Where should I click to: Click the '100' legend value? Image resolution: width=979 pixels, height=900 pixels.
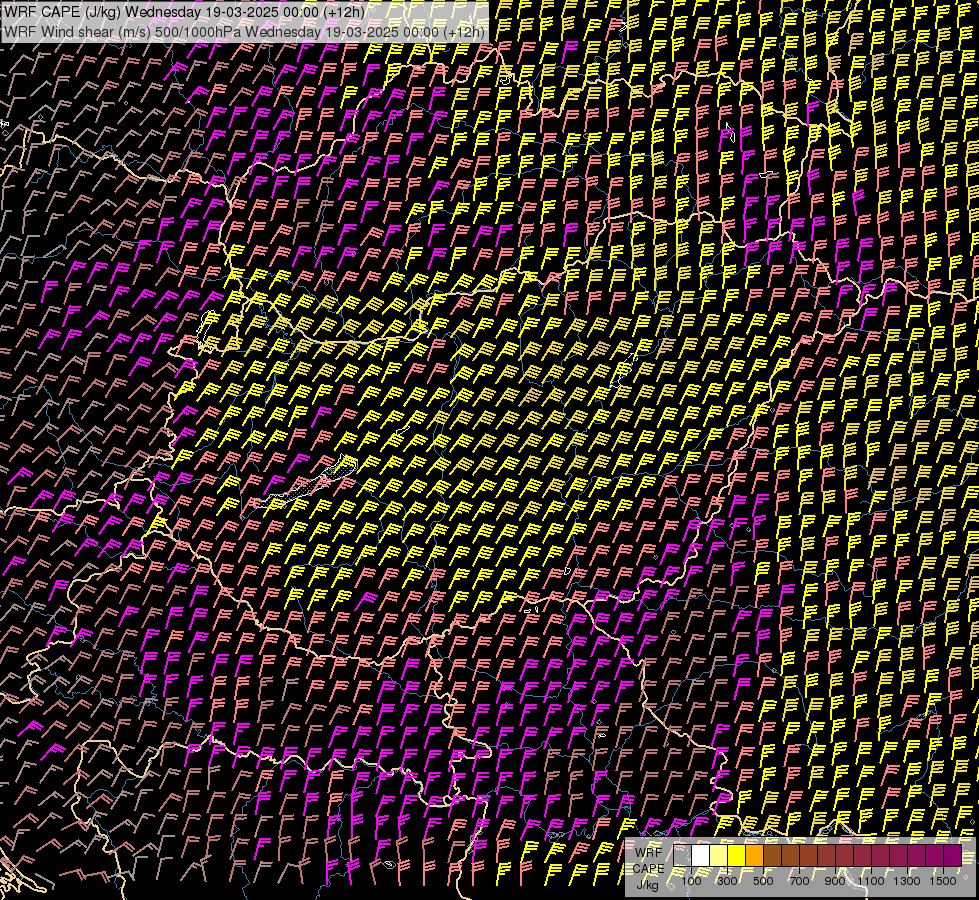click(x=691, y=881)
